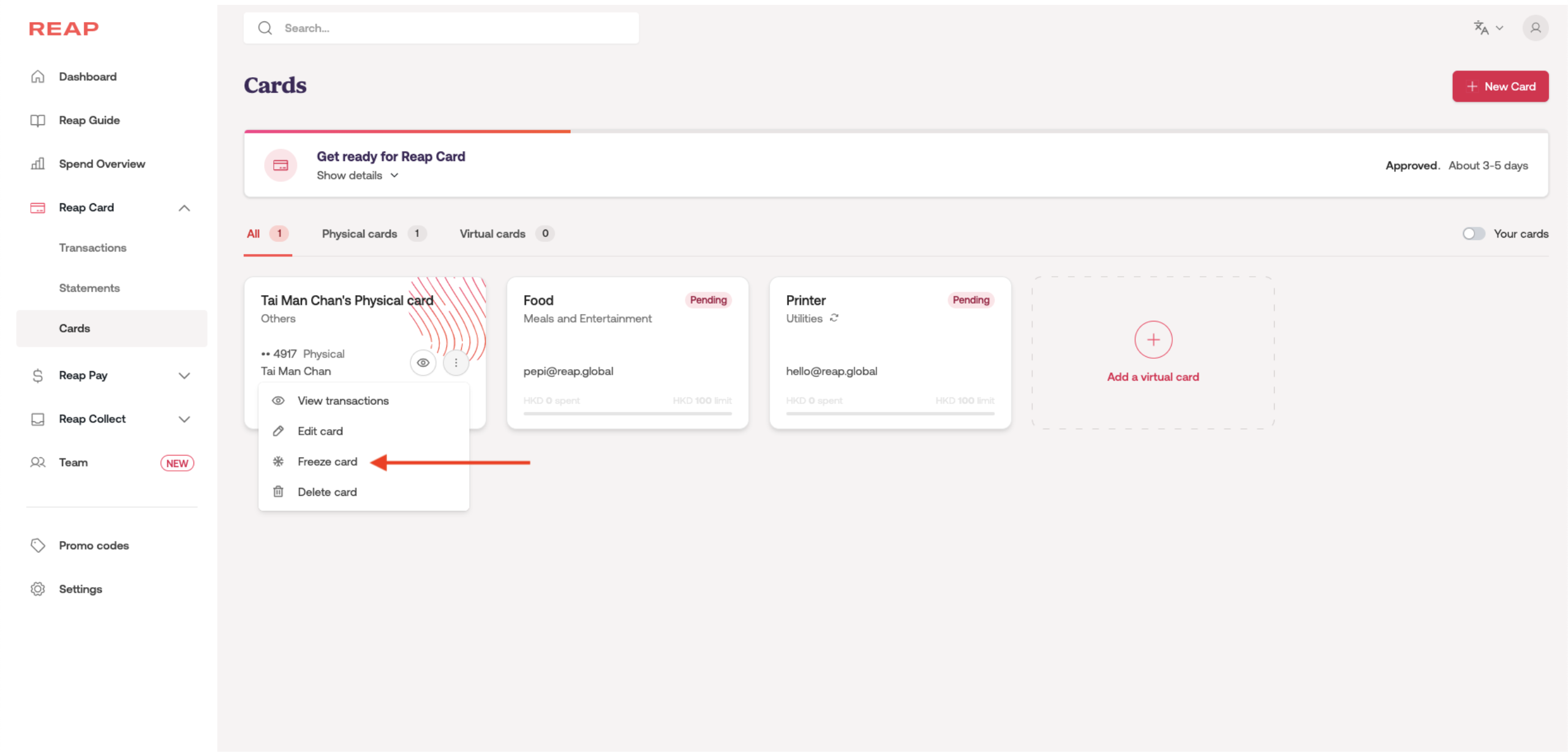Viewport: 1568px width, 753px height.
Task: Click the plus circle to add virtual card
Action: pyautogui.click(x=1153, y=340)
